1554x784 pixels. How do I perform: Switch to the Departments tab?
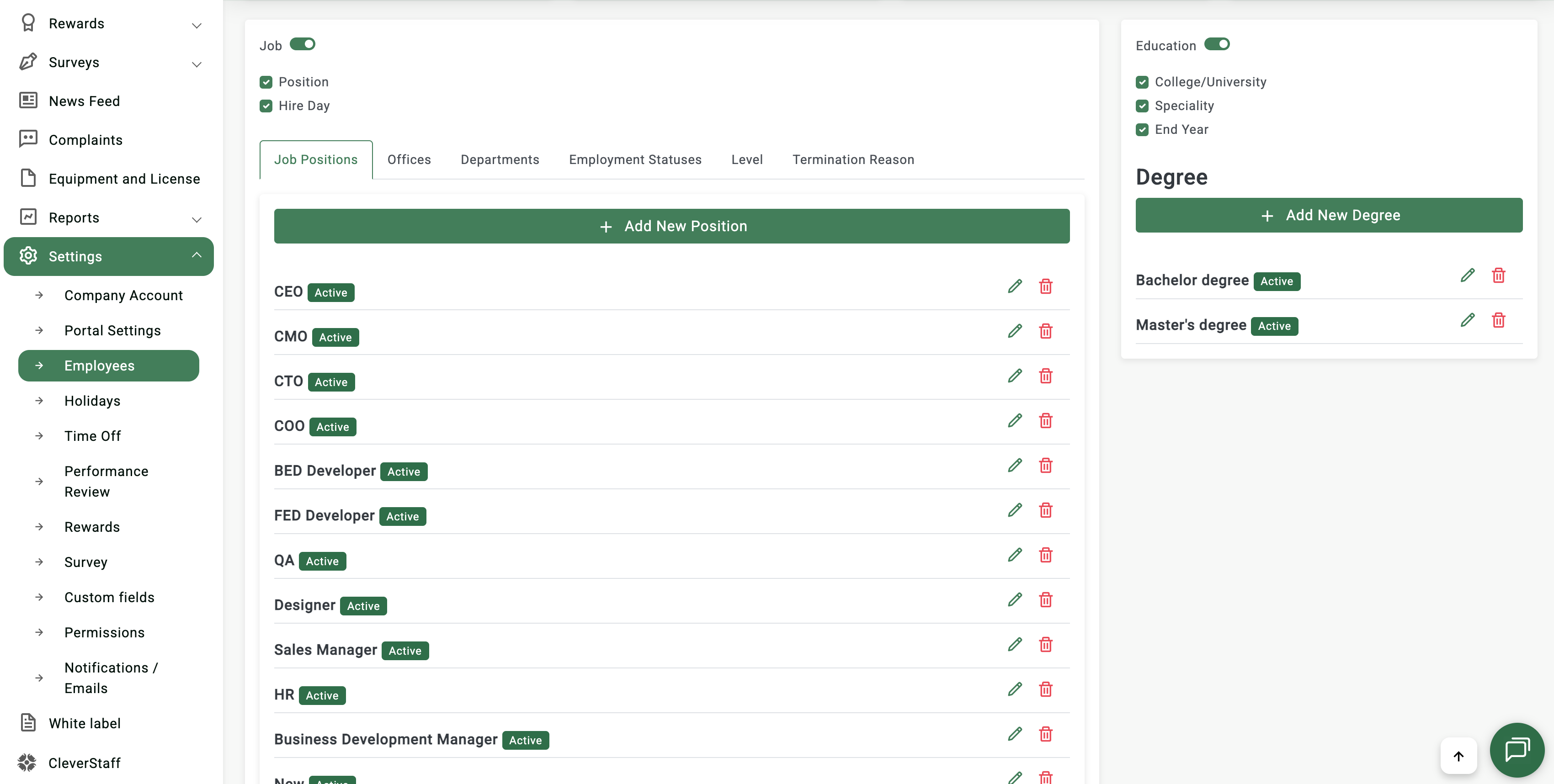coord(500,160)
